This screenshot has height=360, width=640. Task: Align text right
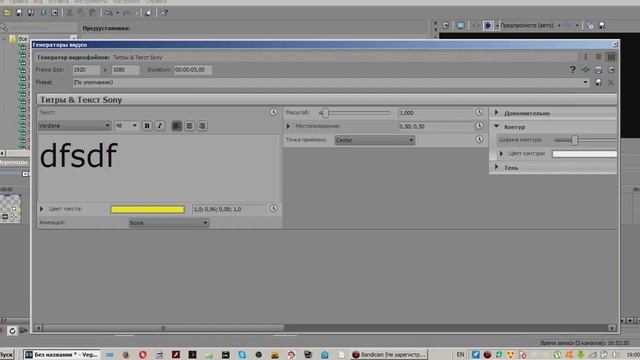click(x=202, y=126)
